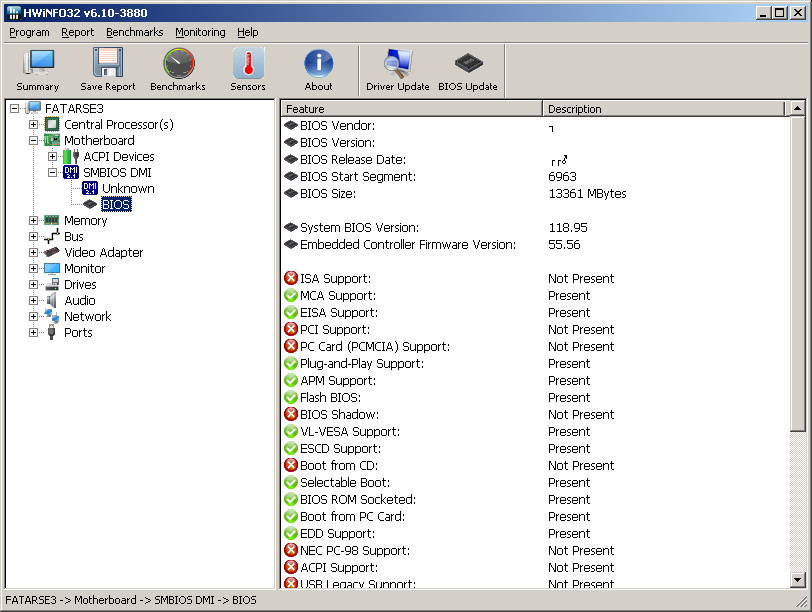Viewport: 812px width, 612px height.
Task: Expand the Audio tree node
Action: click(x=34, y=301)
